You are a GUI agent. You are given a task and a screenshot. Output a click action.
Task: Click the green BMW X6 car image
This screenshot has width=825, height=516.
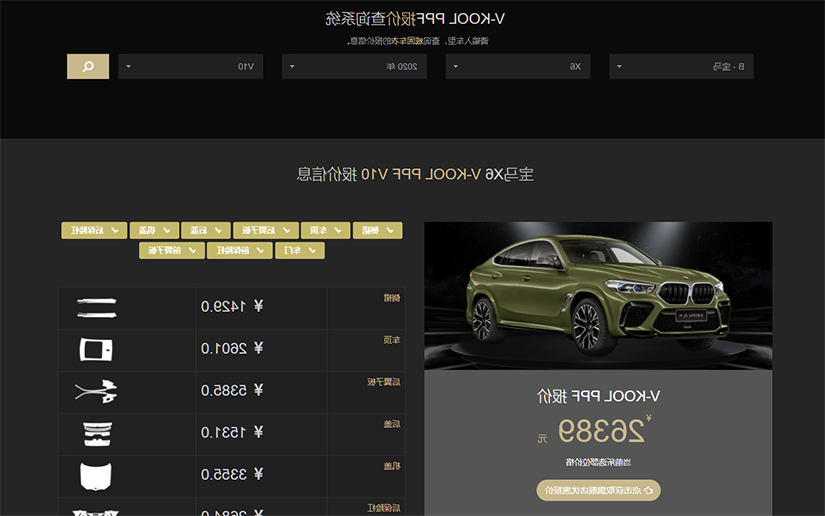[598, 296]
